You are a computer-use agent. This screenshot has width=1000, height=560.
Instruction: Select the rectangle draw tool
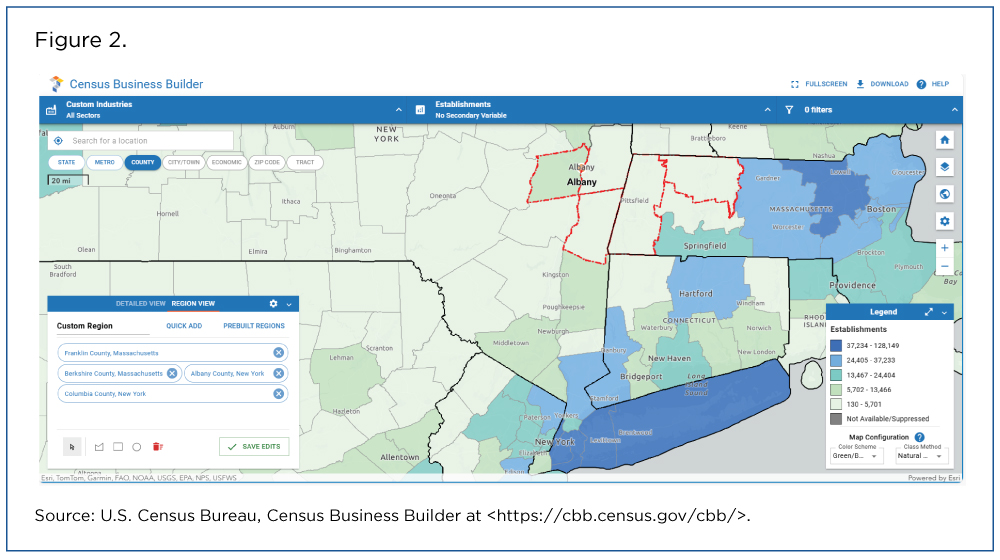click(118, 447)
